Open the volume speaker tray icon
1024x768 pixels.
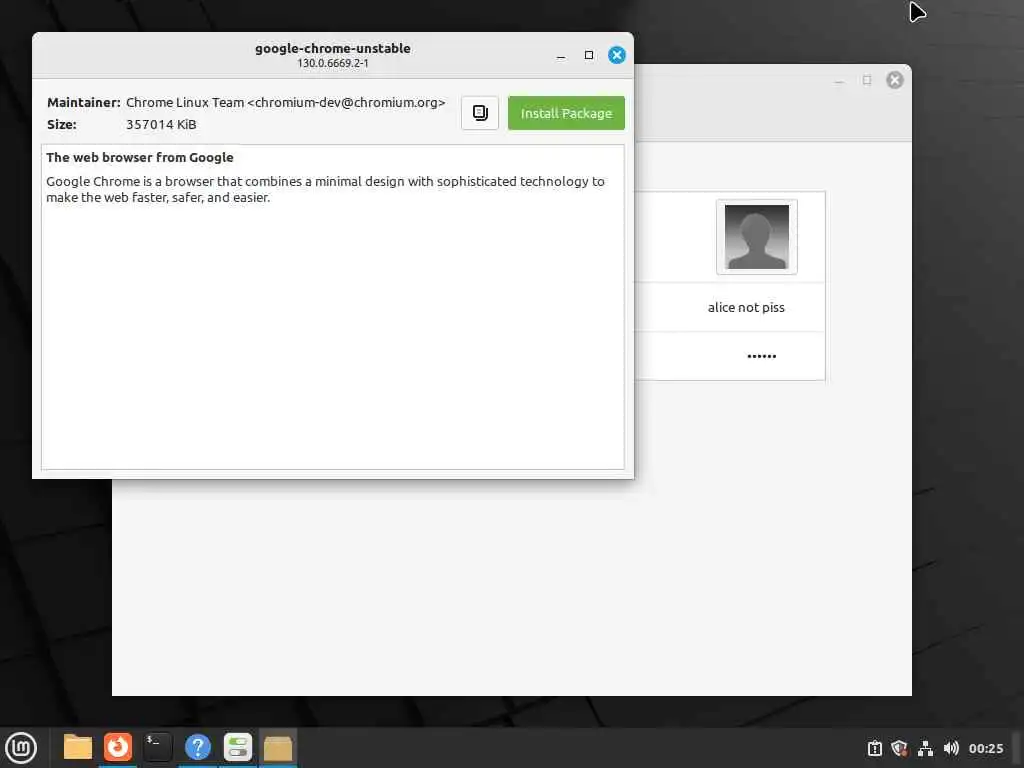951,748
